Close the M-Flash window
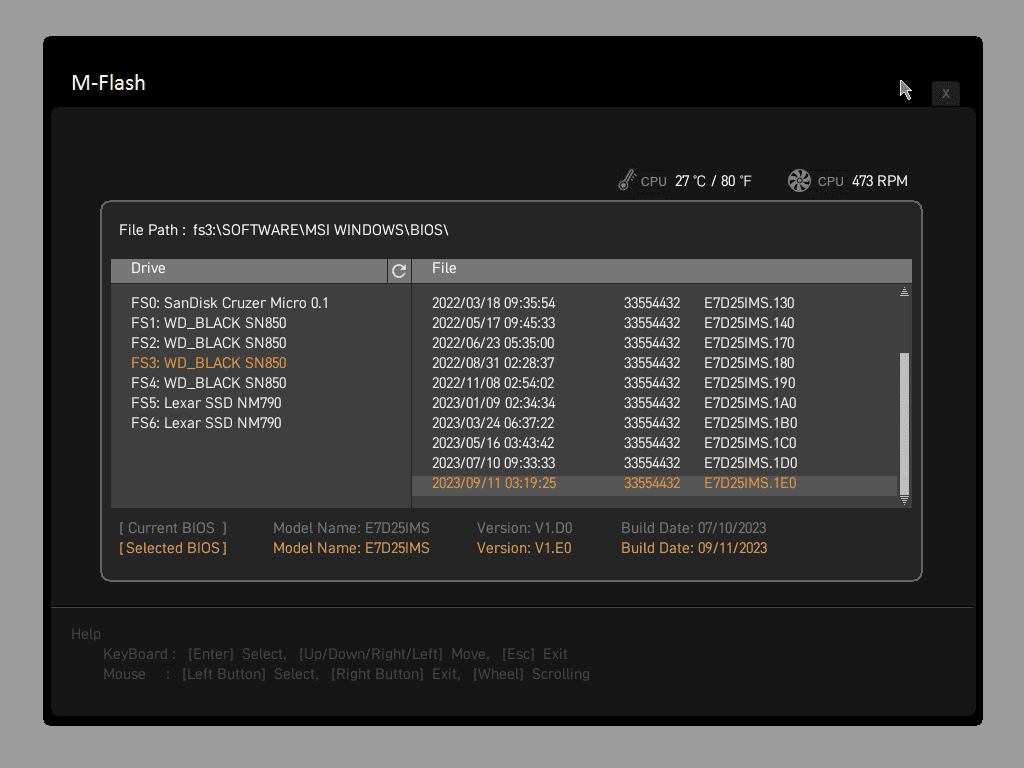This screenshot has width=1024, height=768. (945, 93)
